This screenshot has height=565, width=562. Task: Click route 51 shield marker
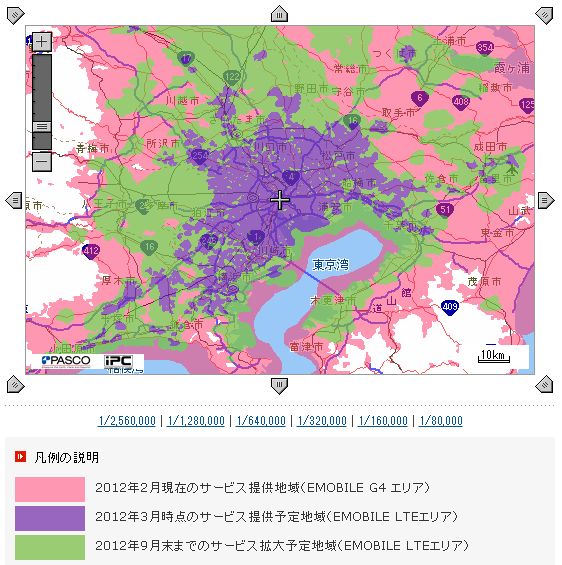(x=445, y=210)
